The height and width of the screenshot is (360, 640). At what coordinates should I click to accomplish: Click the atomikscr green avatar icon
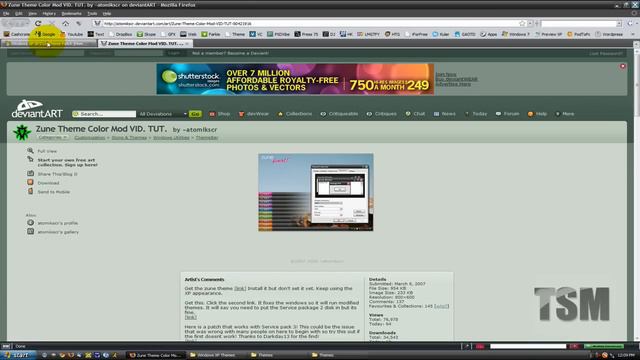pyautogui.click(x=22, y=133)
